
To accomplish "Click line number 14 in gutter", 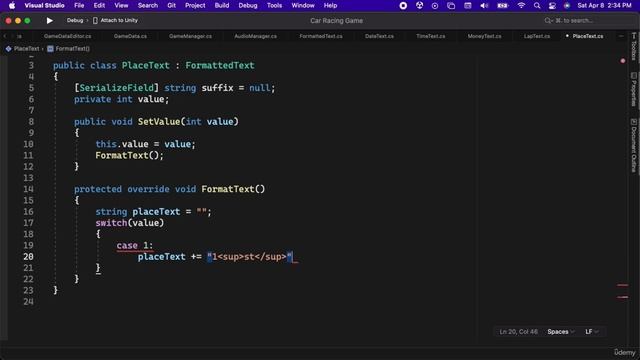I will (x=28, y=189).
